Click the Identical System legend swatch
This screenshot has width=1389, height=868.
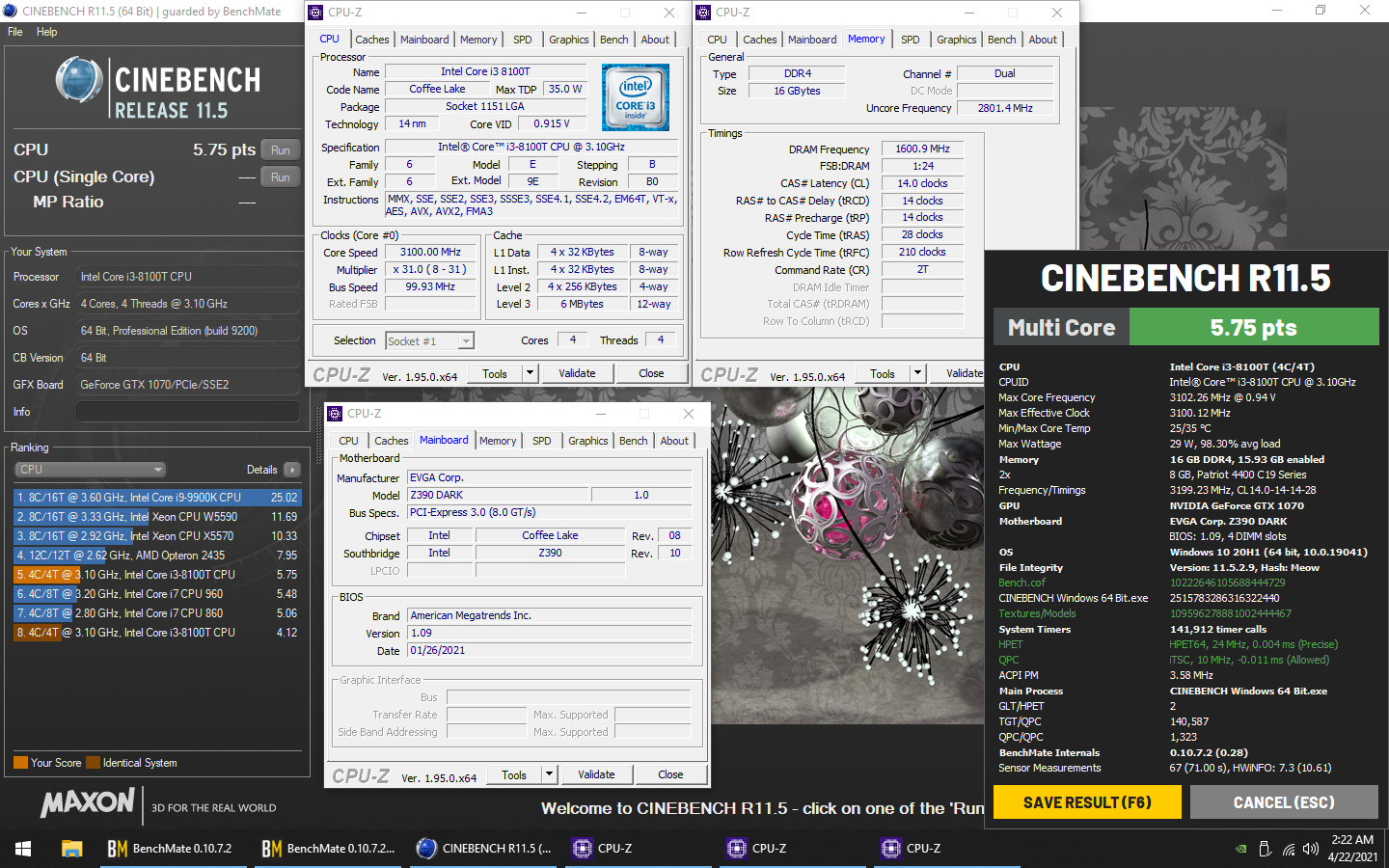93,763
